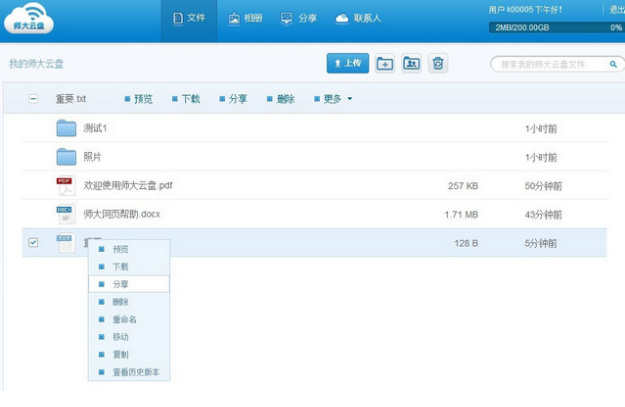The image size is (625, 407).
Task: Click the 128 B size value
Action: pyautogui.click(x=466, y=243)
